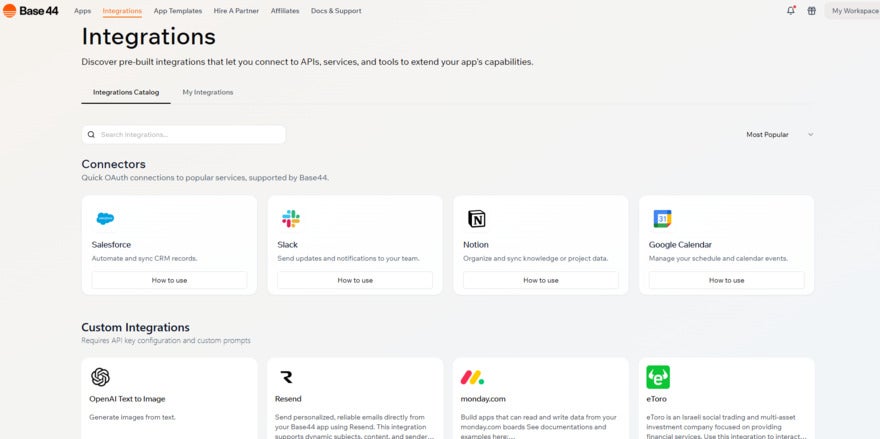This screenshot has width=880, height=439.
Task: Open the OpenAI Text to Image title
Action: click(x=127, y=399)
